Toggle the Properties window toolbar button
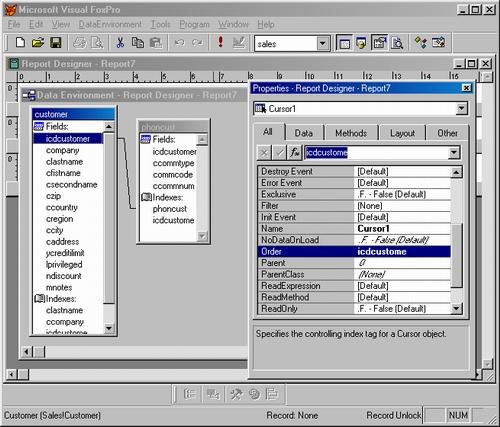Image resolution: width=500 pixels, height=427 pixels. tap(380, 43)
